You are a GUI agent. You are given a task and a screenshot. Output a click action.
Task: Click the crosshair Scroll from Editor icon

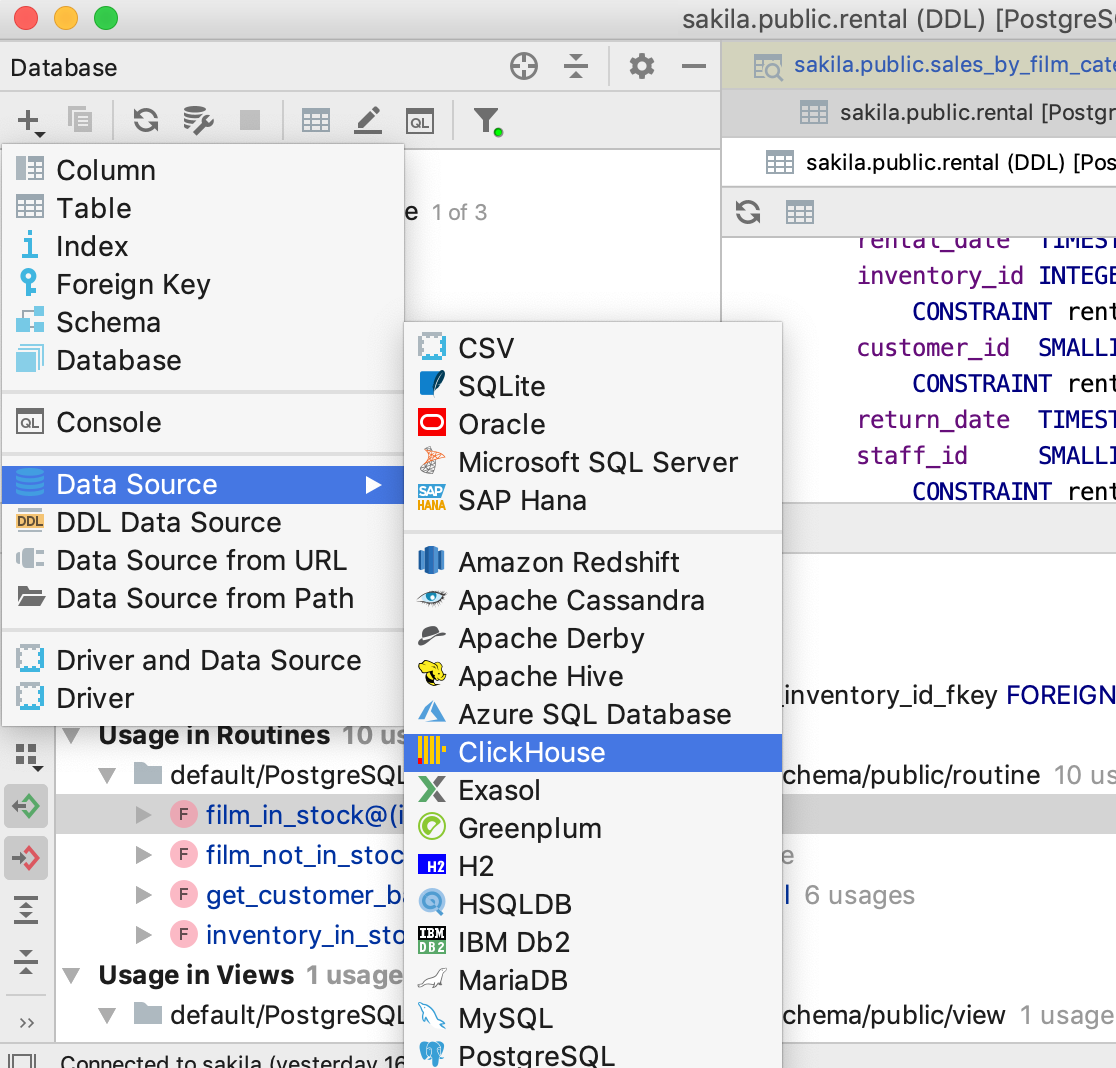(x=524, y=66)
